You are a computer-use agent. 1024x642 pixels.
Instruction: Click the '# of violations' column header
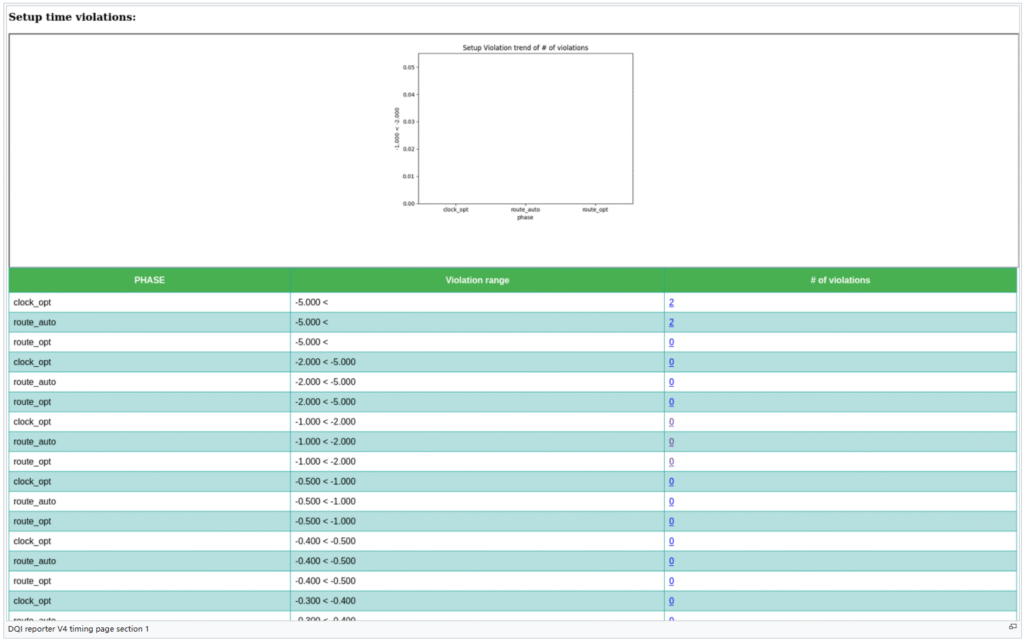840,280
